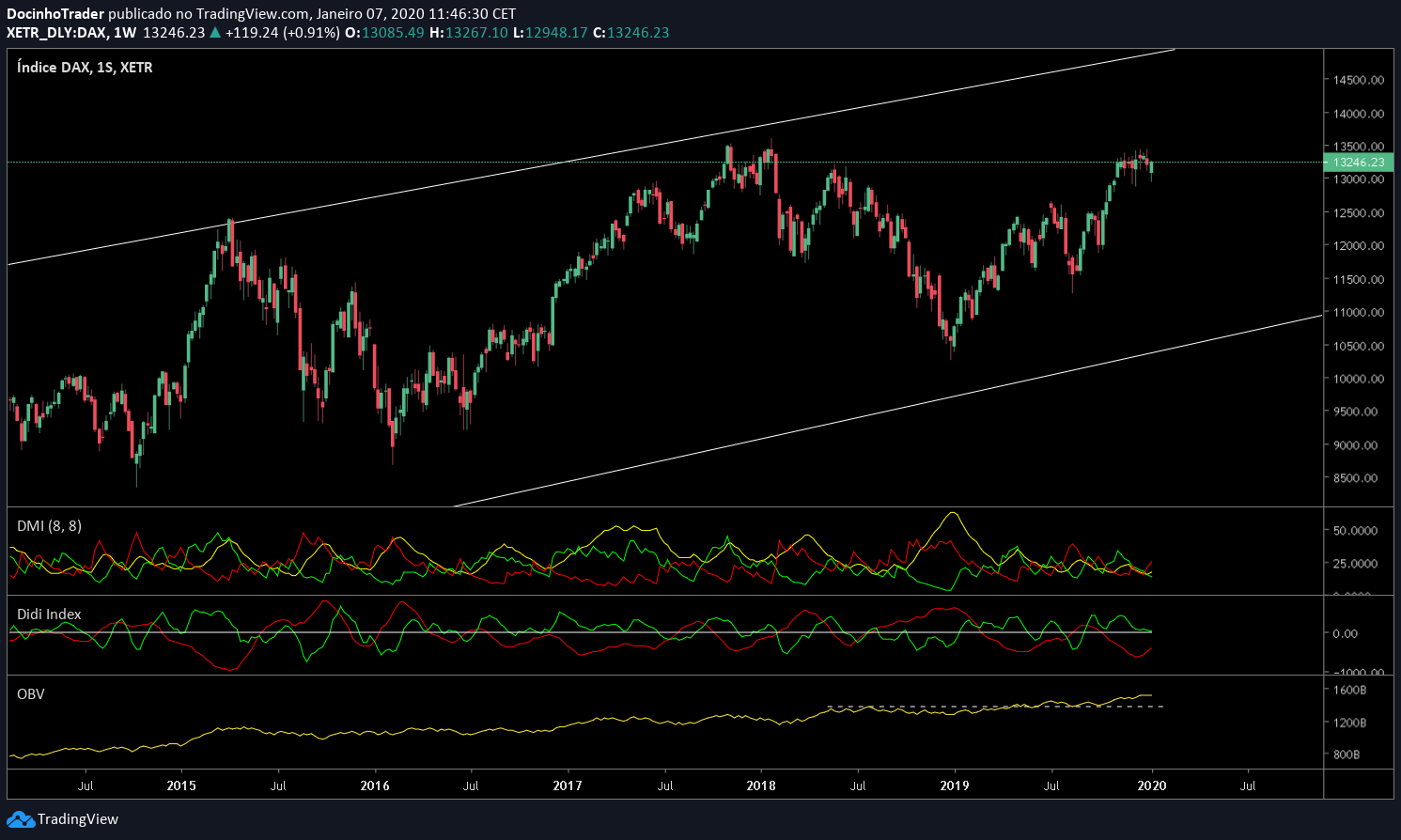Click the 2020 marker on the time axis
The image size is (1401, 840).
[1151, 786]
